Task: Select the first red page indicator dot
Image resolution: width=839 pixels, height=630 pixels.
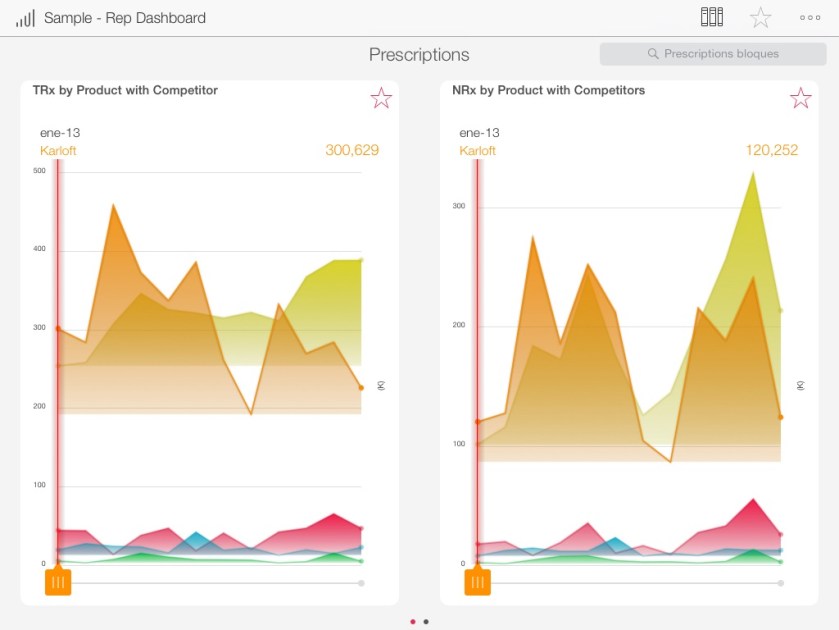Action: [x=413, y=621]
